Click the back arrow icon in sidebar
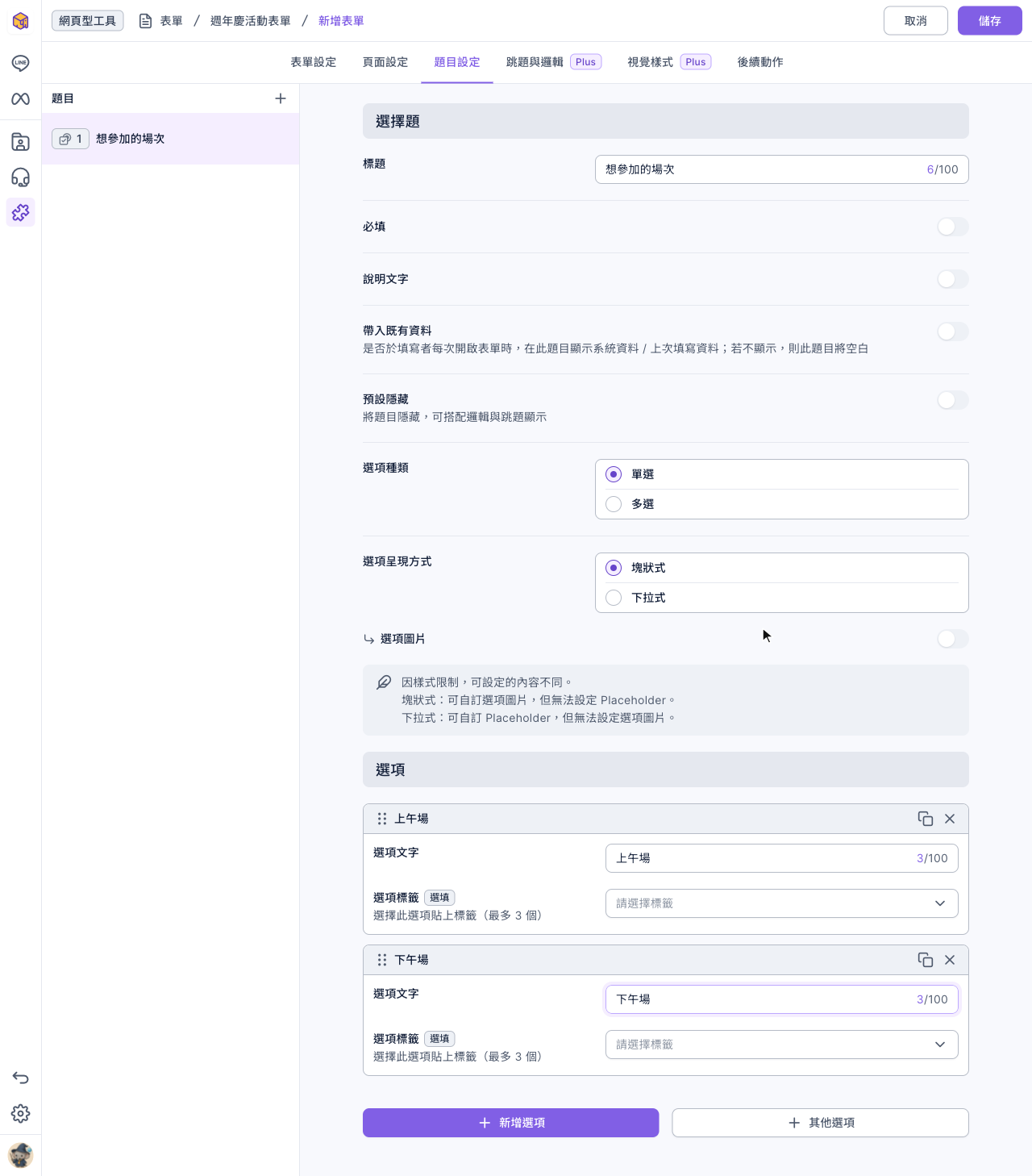 tap(20, 1078)
